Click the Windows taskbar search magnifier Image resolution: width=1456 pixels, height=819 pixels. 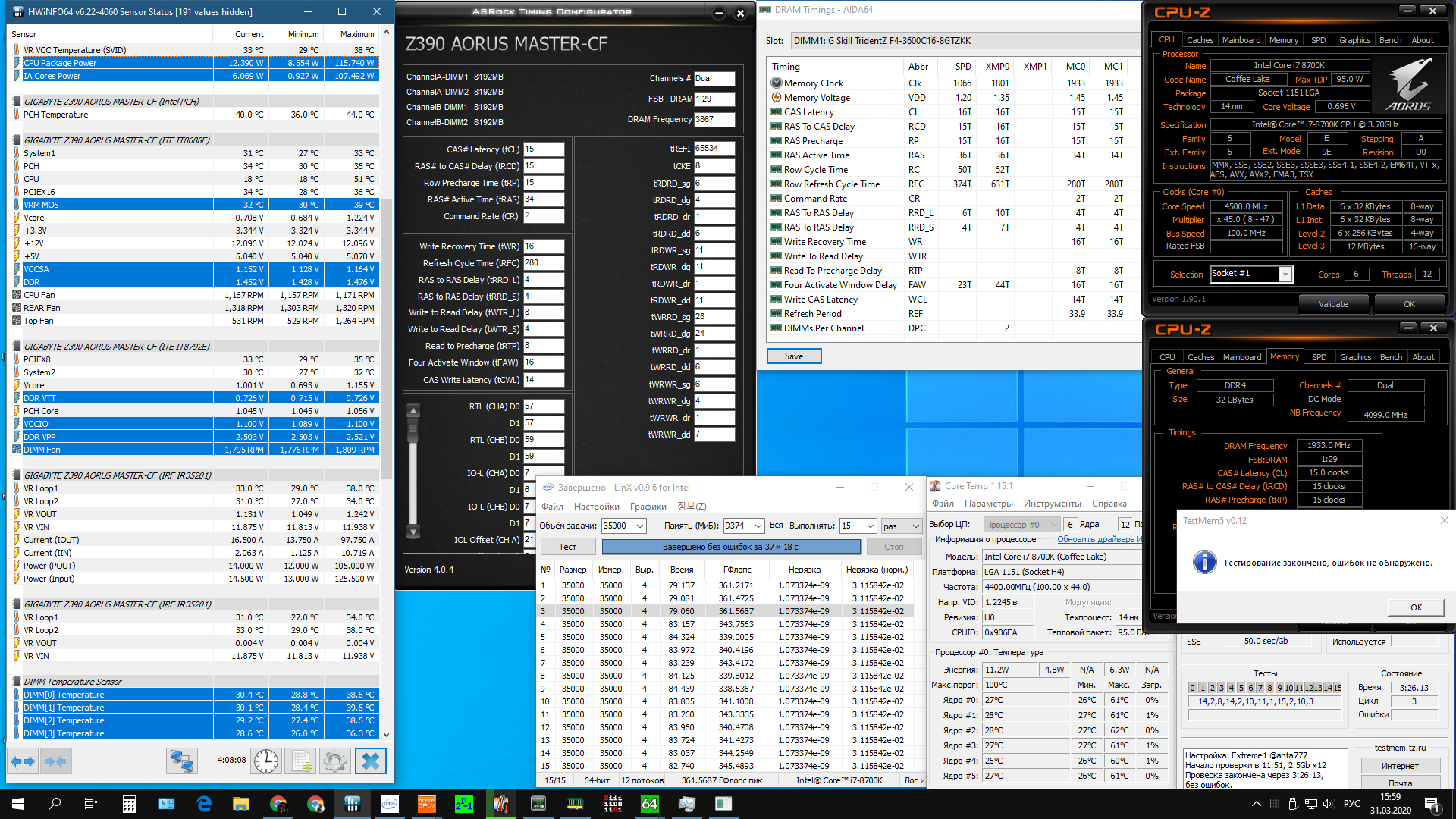(x=55, y=804)
